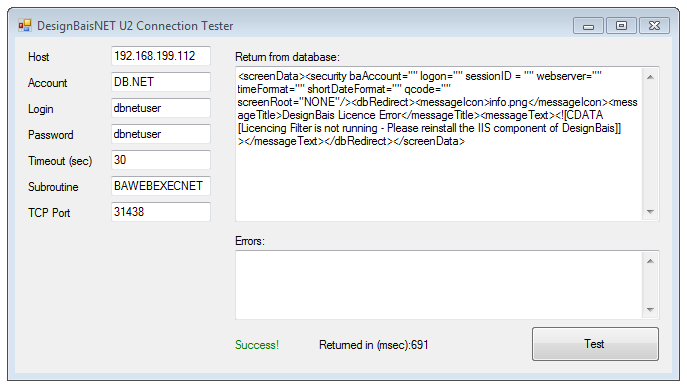
Task: Click up arrow of database return scrollbar
Action: pyautogui.click(x=650, y=77)
